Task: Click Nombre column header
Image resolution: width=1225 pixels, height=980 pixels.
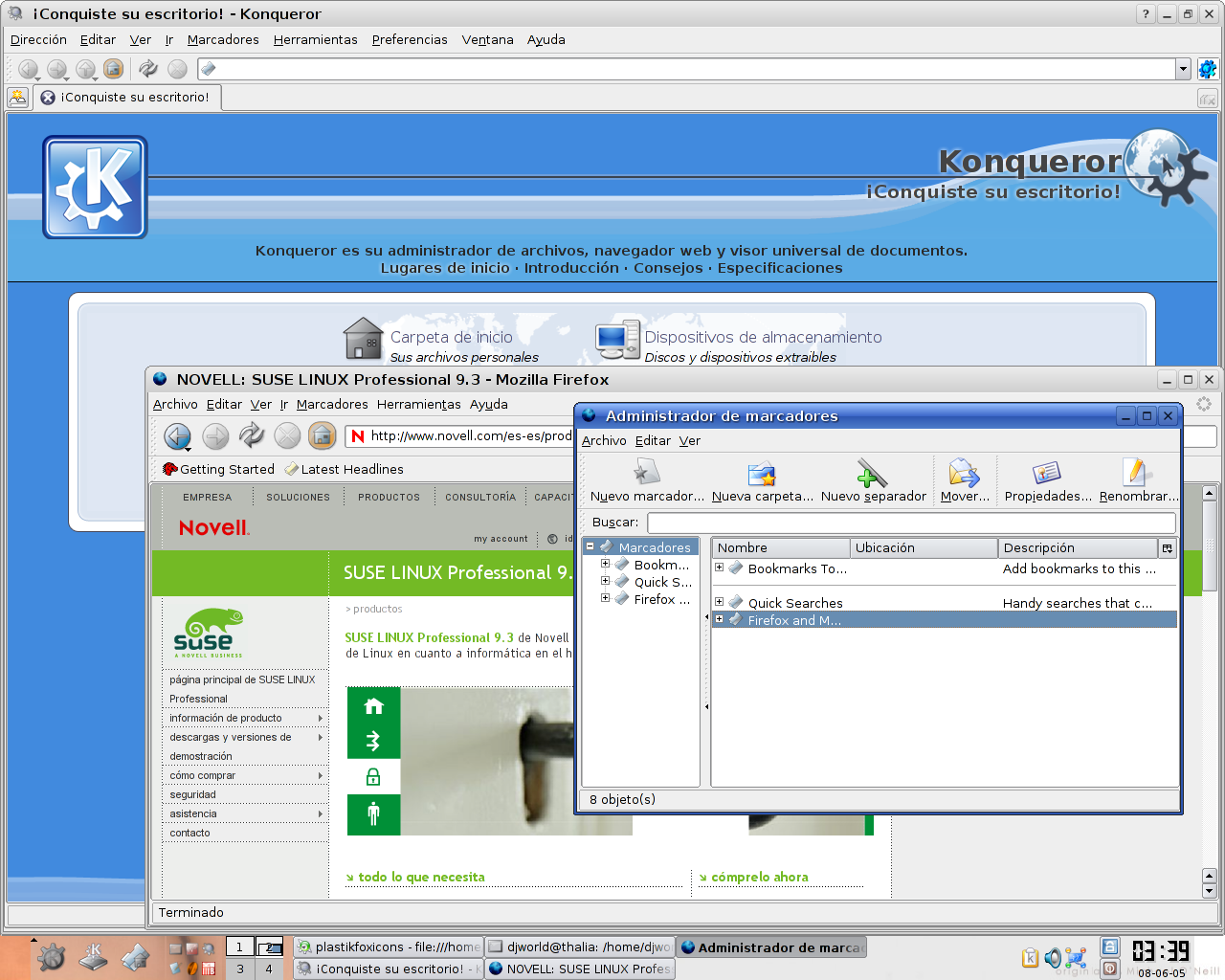Action: [781, 547]
